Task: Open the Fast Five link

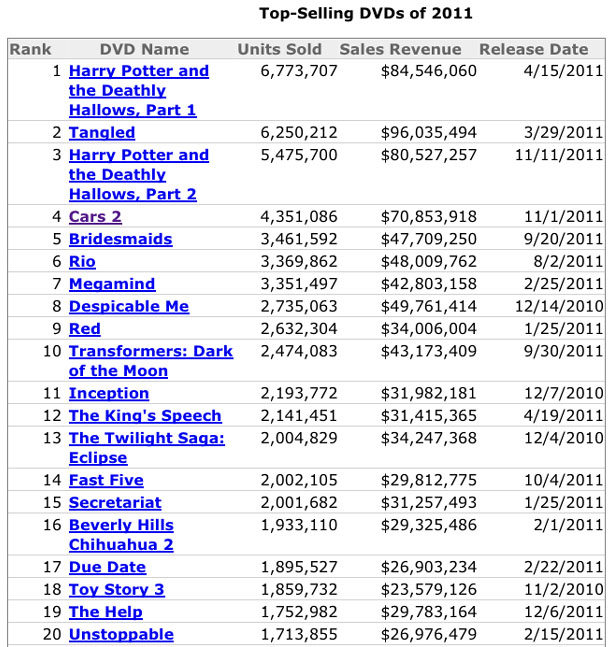Action: [x=106, y=480]
